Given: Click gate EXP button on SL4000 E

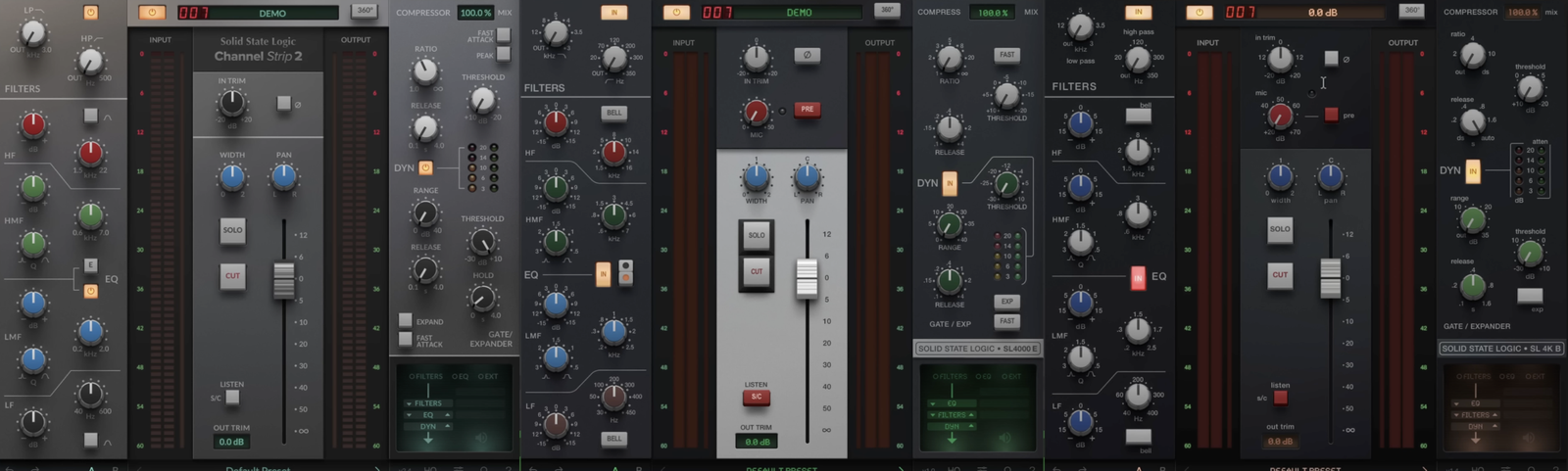Looking at the screenshot, I should 1006,302.
